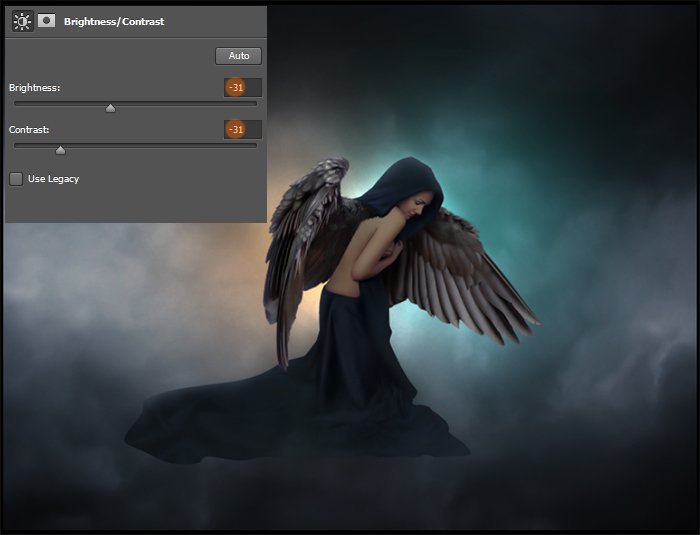The height and width of the screenshot is (535, 700).
Task: Click the Brightness/Contrast panel title
Action: [x=113, y=21]
